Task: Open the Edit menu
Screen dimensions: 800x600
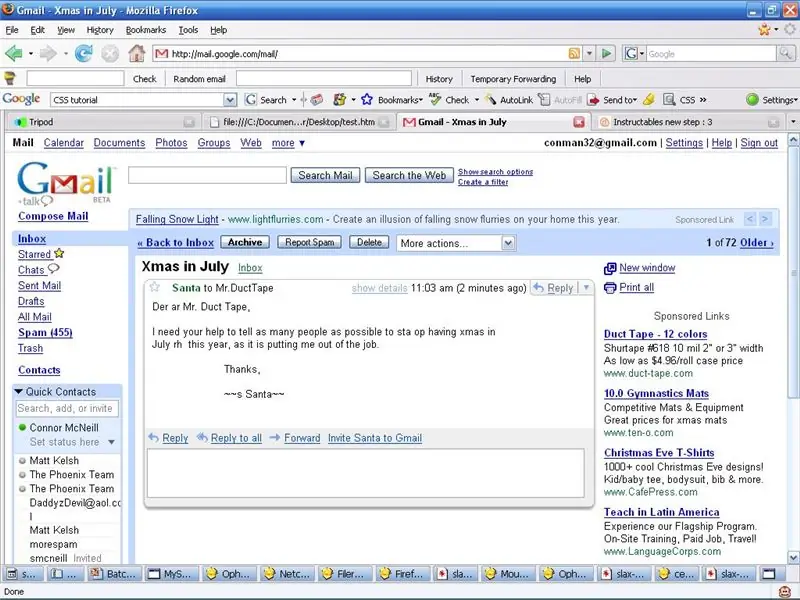Action: tap(37, 30)
